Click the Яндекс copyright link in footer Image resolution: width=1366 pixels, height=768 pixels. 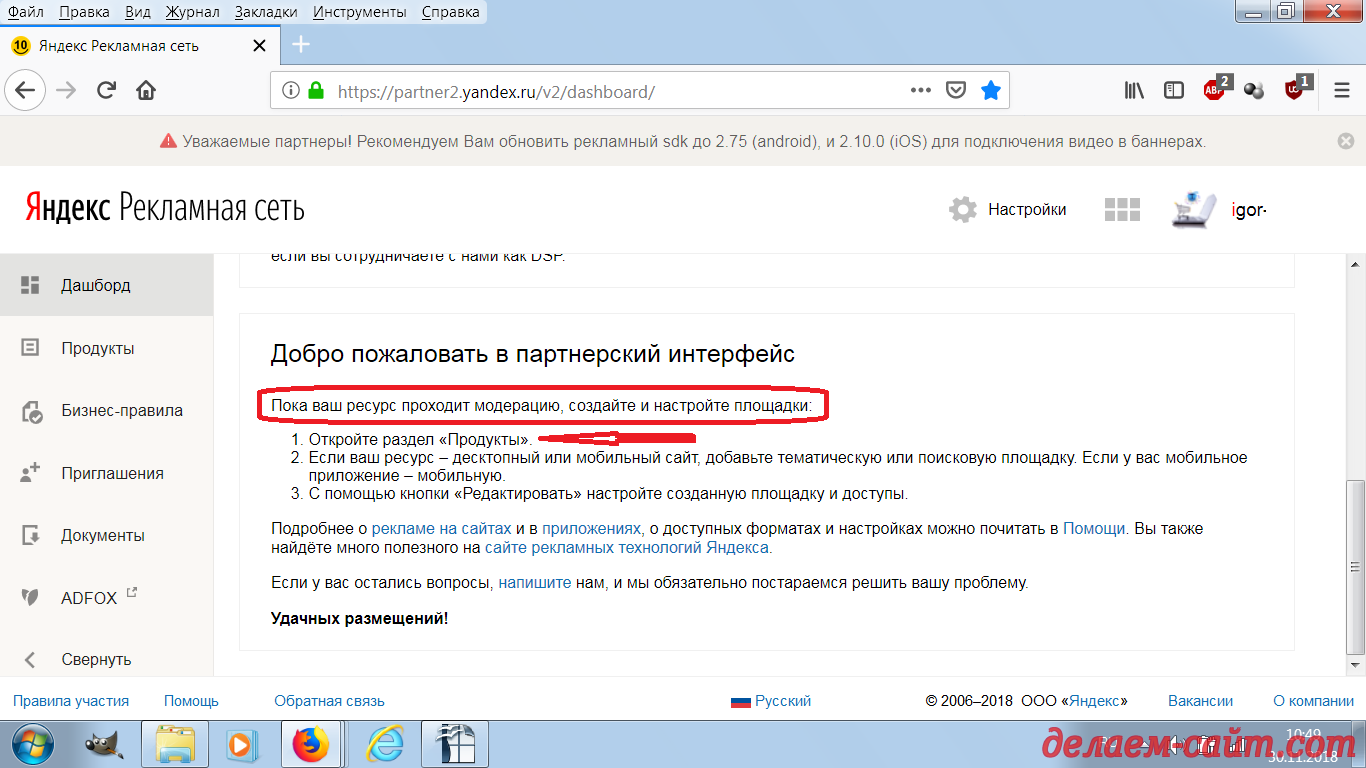click(x=1094, y=701)
